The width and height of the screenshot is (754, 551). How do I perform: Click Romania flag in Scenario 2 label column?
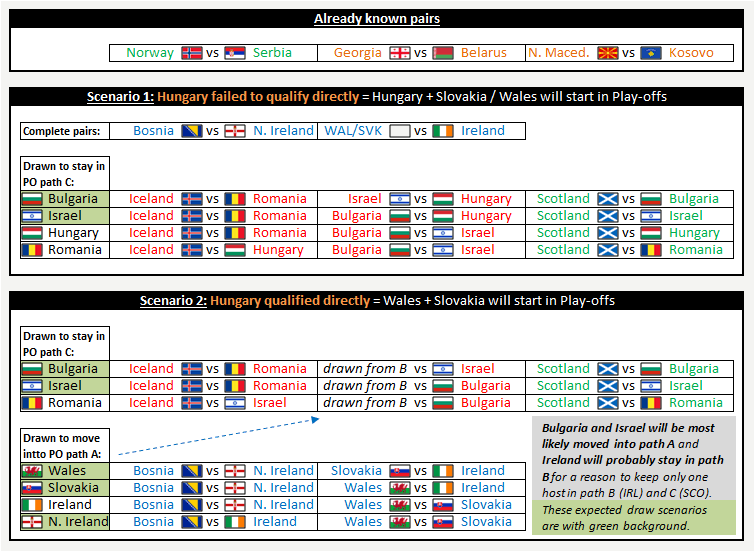click(x=32, y=403)
